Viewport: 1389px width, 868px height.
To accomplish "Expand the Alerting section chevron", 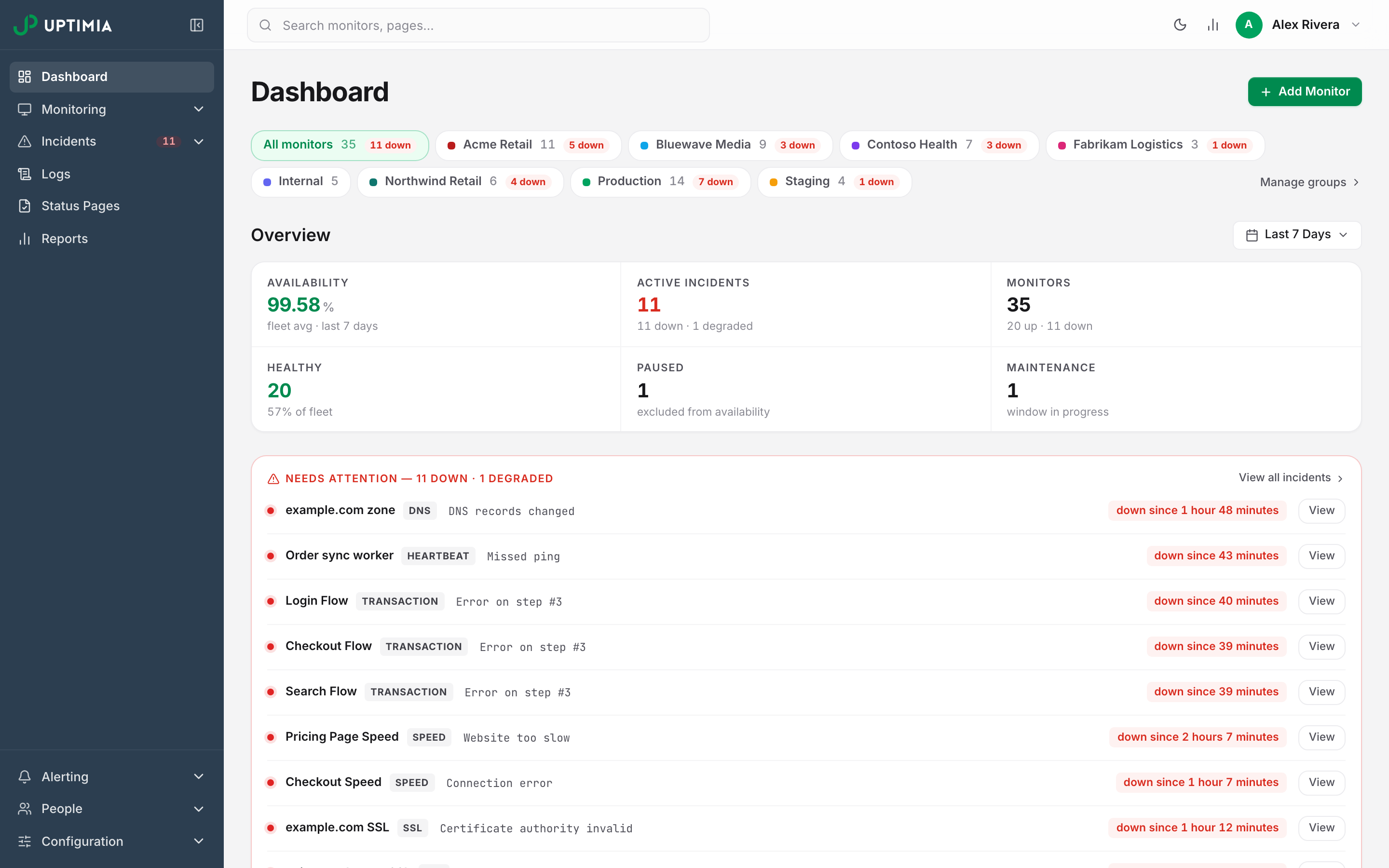I will (199, 777).
